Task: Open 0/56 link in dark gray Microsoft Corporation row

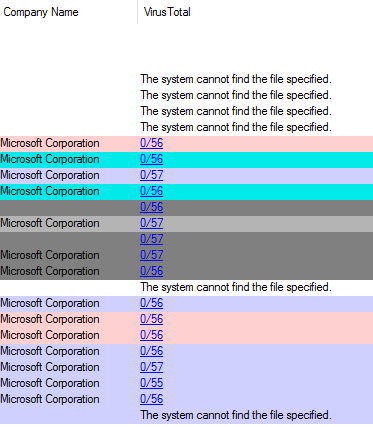Action: pos(151,271)
